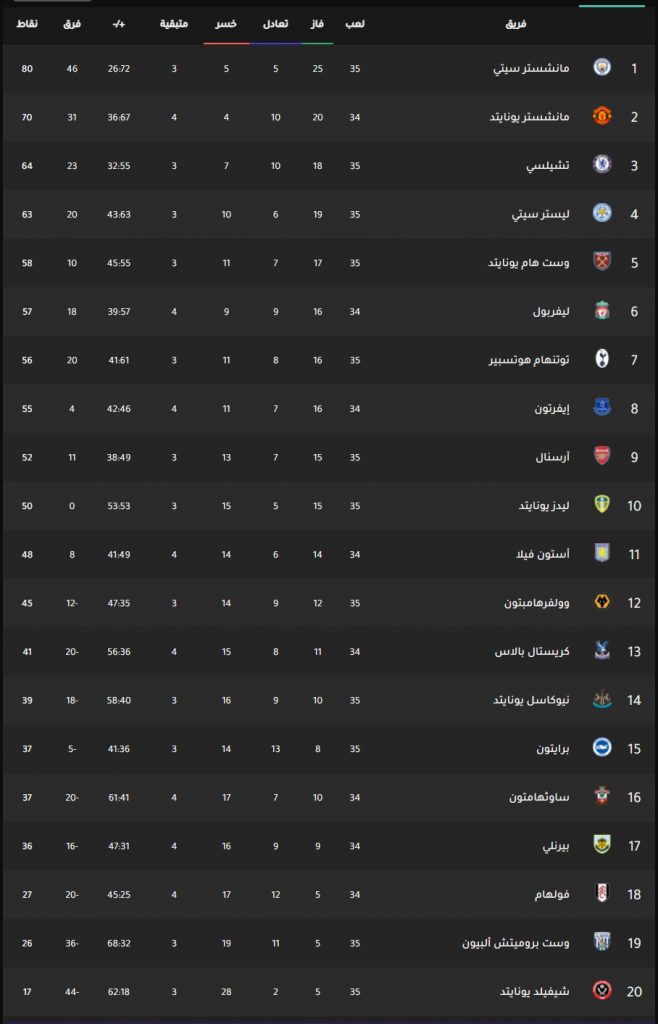This screenshot has height=1024, width=658.
Task: Click the Tottenham Hotspur crest icon
Action: (602, 359)
